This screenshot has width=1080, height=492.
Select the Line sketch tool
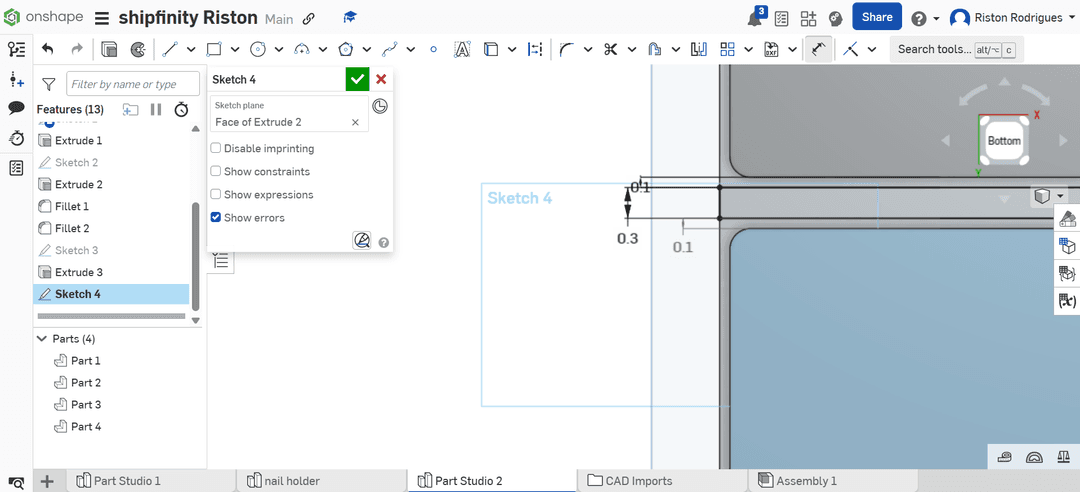pyautogui.click(x=170, y=49)
